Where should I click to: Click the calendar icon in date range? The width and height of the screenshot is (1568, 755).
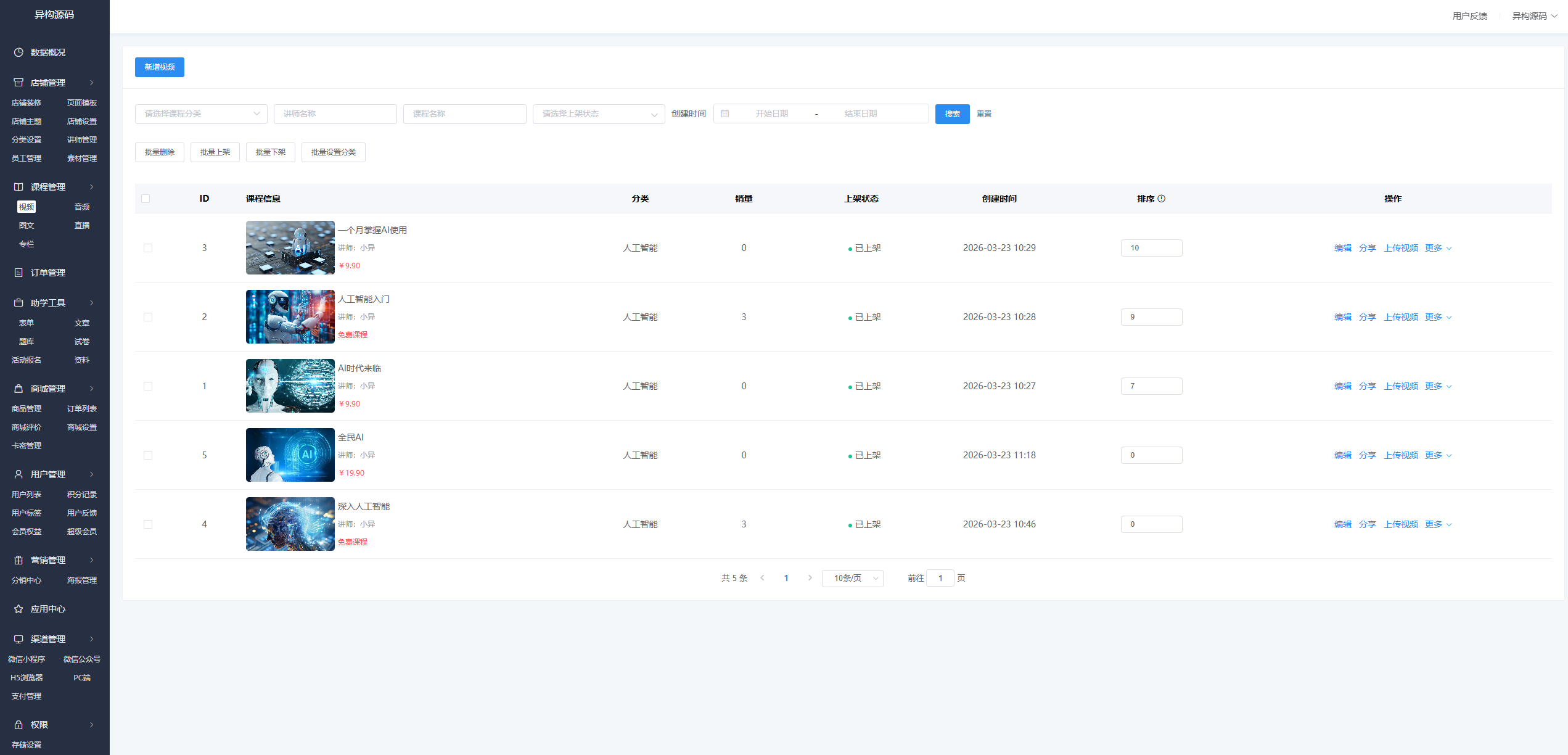pyautogui.click(x=725, y=113)
